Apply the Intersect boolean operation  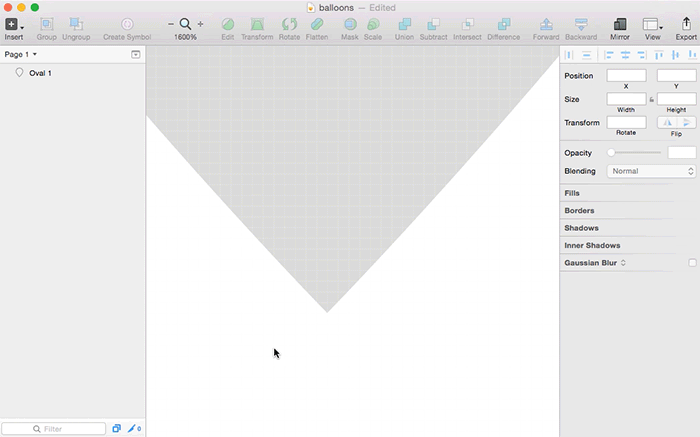(467, 24)
